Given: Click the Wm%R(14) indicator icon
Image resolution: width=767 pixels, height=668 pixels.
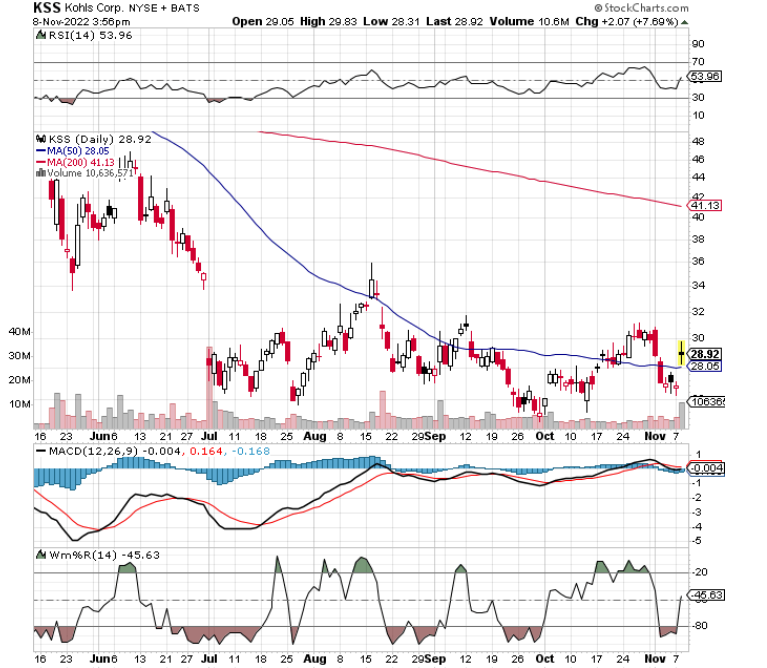Looking at the screenshot, I should [41, 555].
